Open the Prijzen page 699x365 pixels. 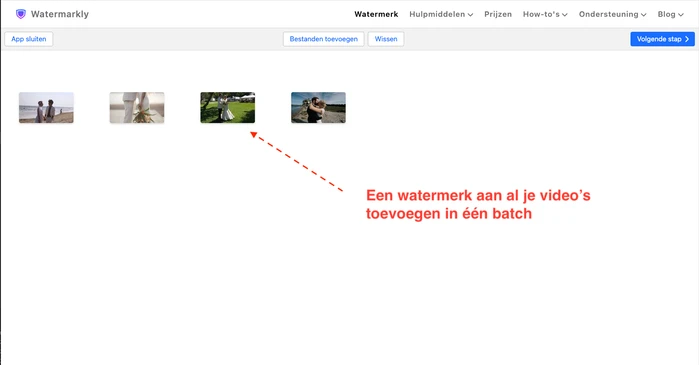pos(498,14)
